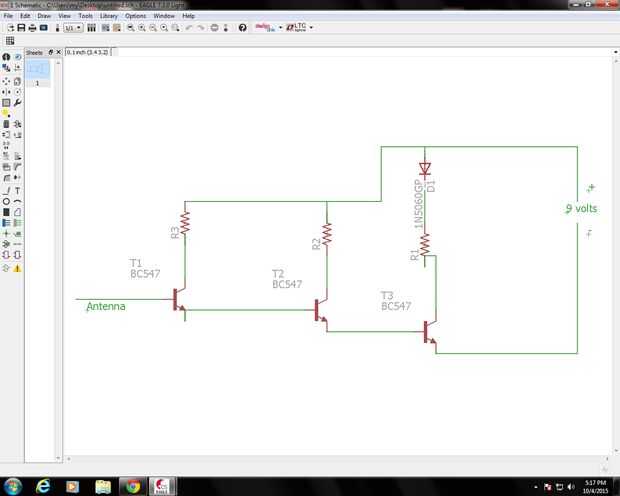Open Google Chrome from taskbar
The height and width of the screenshot is (496, 620).
pyautogui.click(x=133, y=486)
